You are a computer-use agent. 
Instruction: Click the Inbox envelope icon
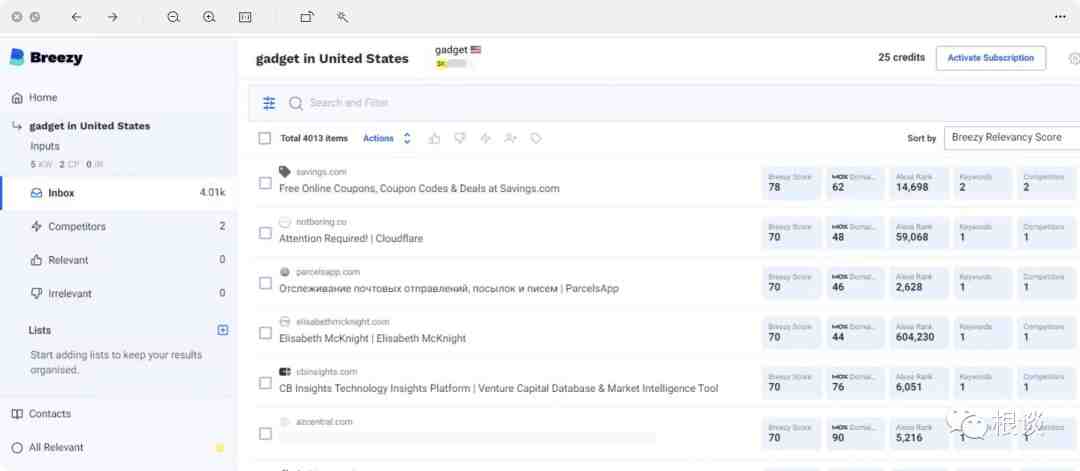pyautogui.click(x=37, y=193)
